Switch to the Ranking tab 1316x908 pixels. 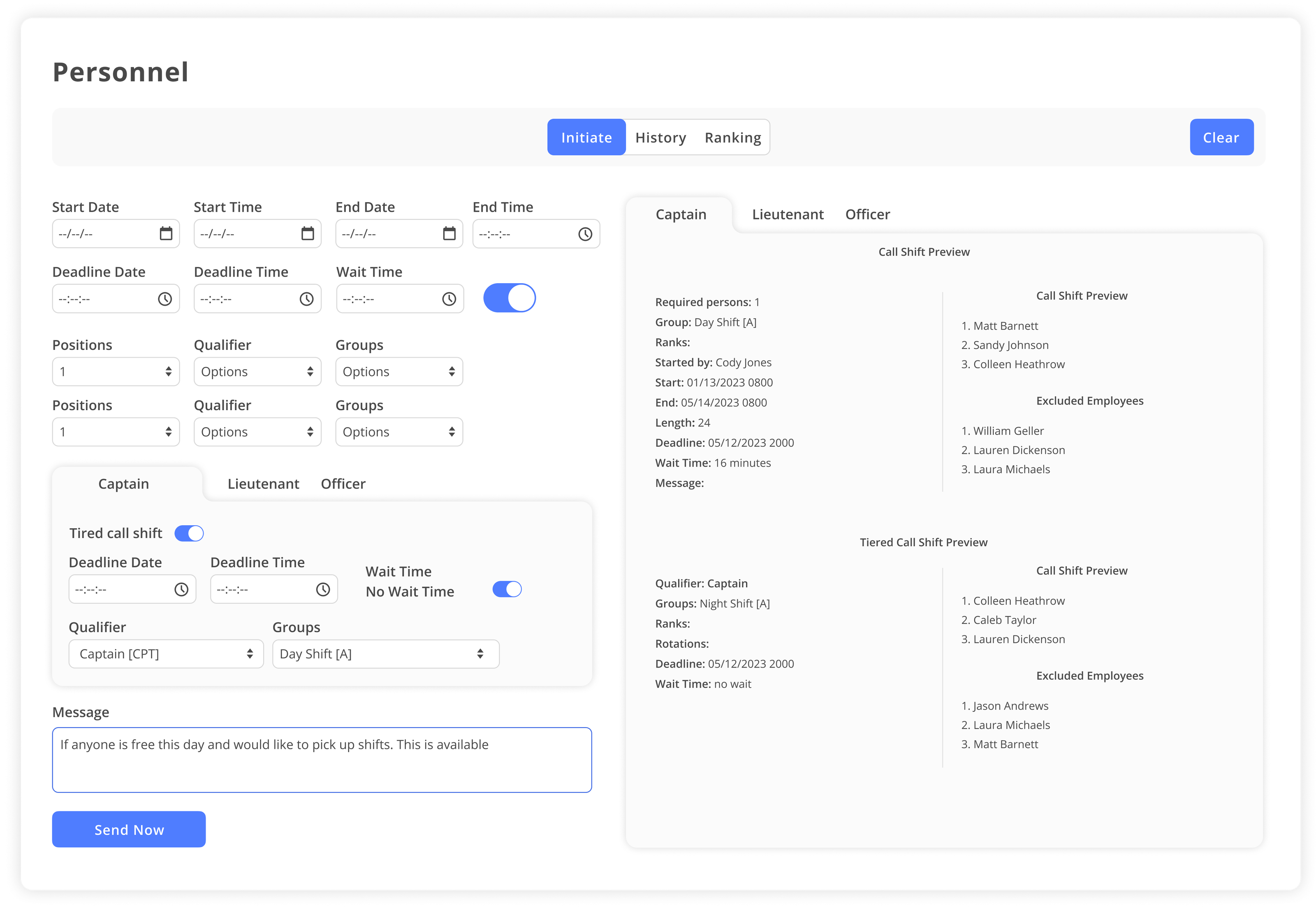(x=732, y=137)
